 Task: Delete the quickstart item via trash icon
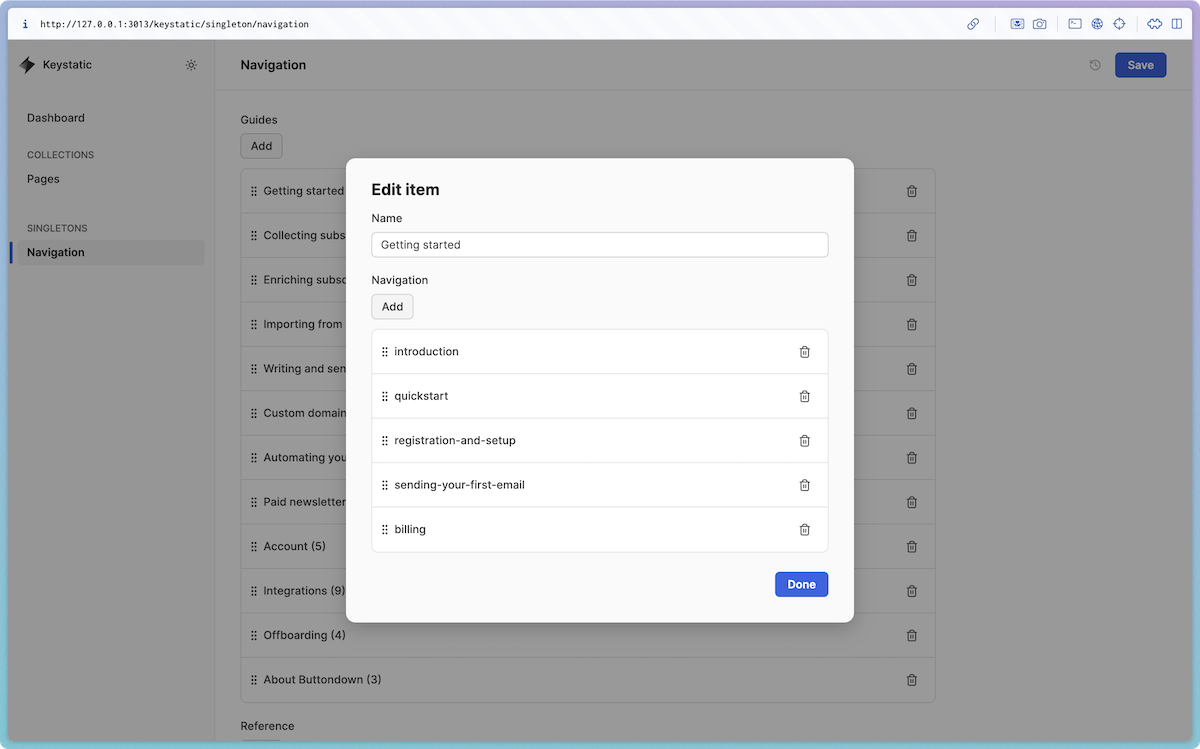(805, 396)
